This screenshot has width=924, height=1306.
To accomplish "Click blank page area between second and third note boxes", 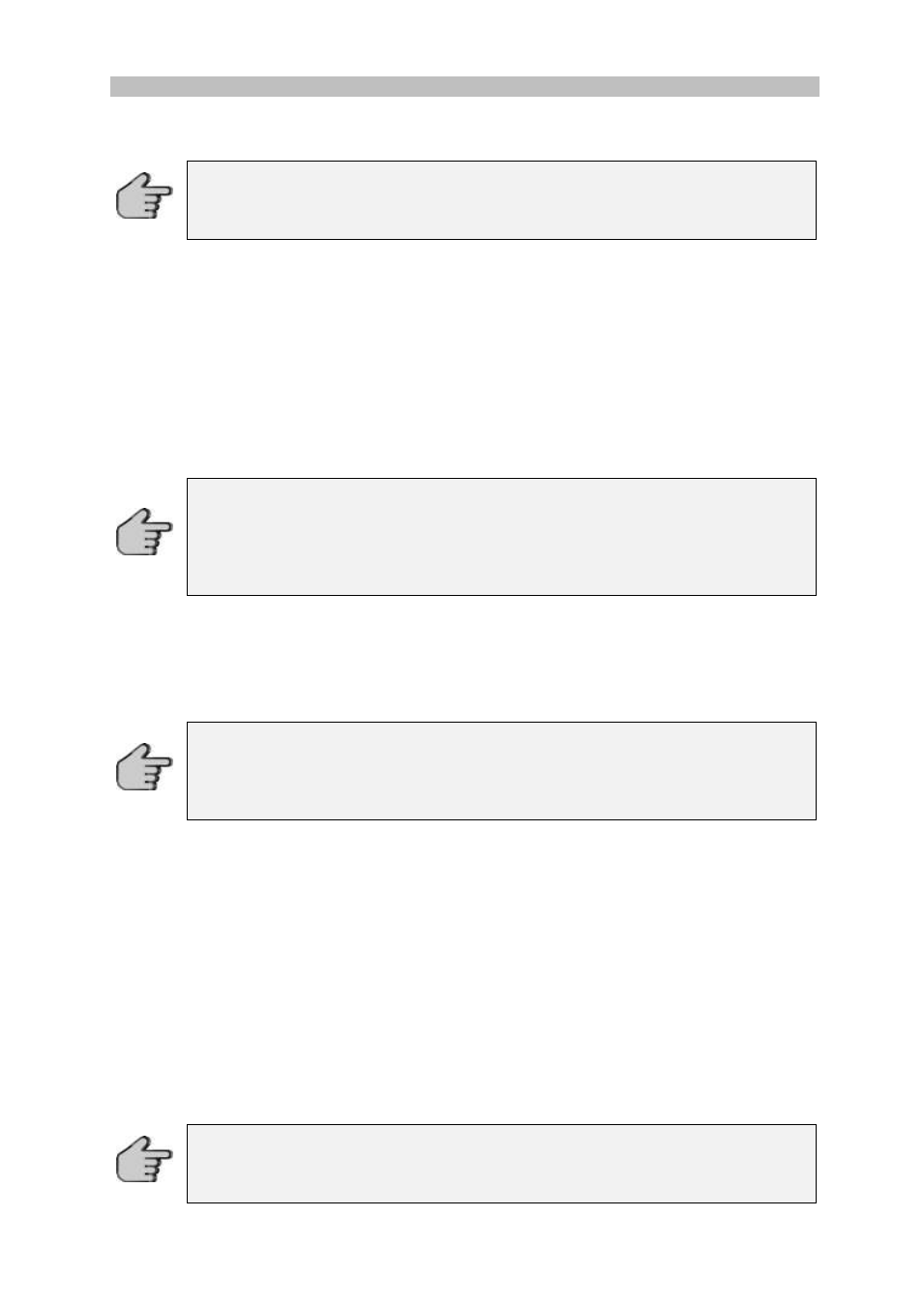I will click(x=464, y=659).
